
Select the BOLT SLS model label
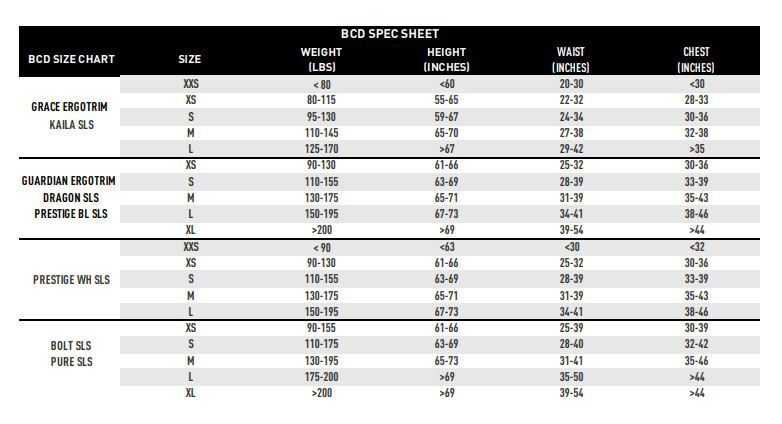[x=71, y=345]
